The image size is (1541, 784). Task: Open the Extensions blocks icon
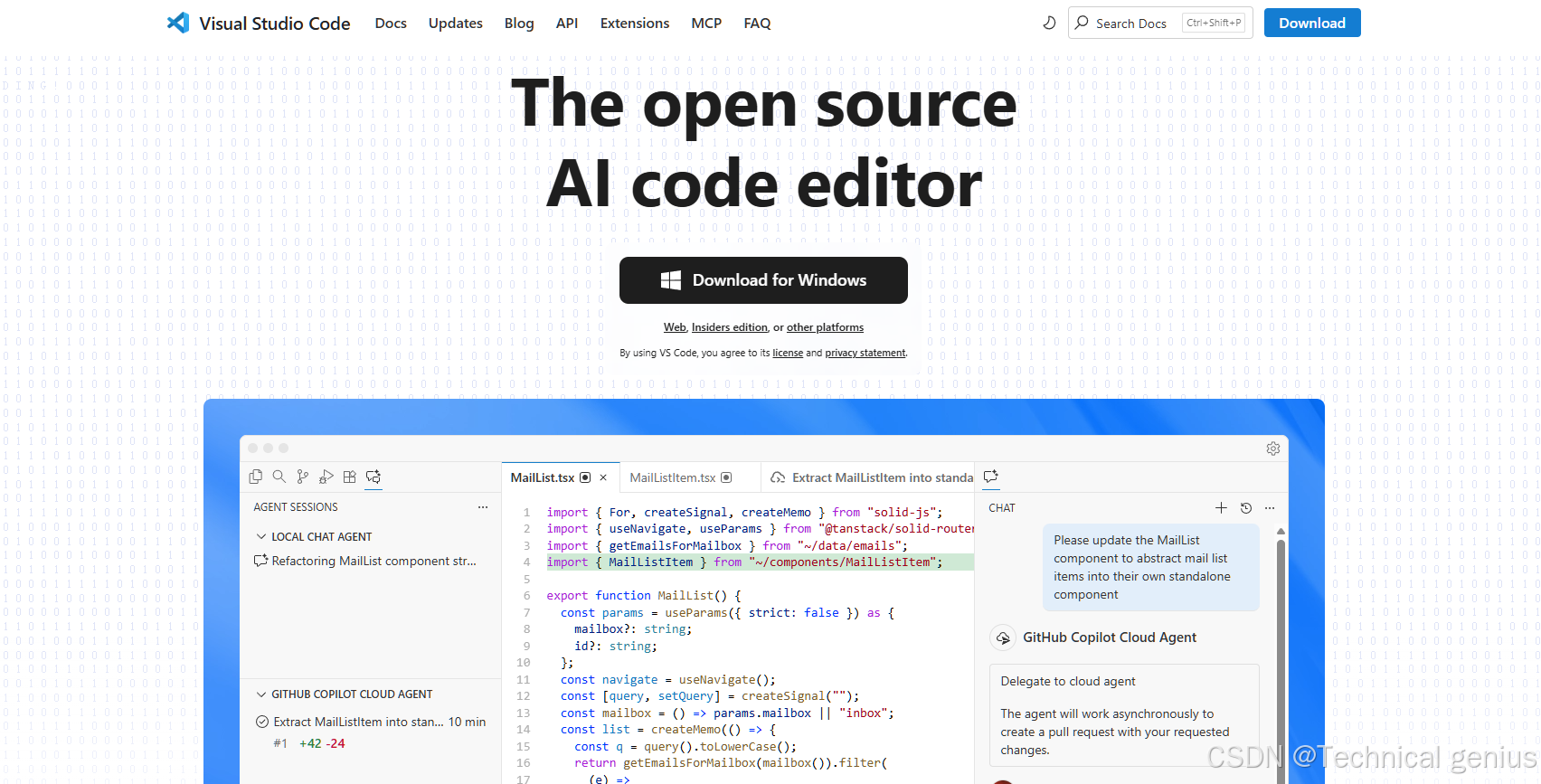pos(350,477)
